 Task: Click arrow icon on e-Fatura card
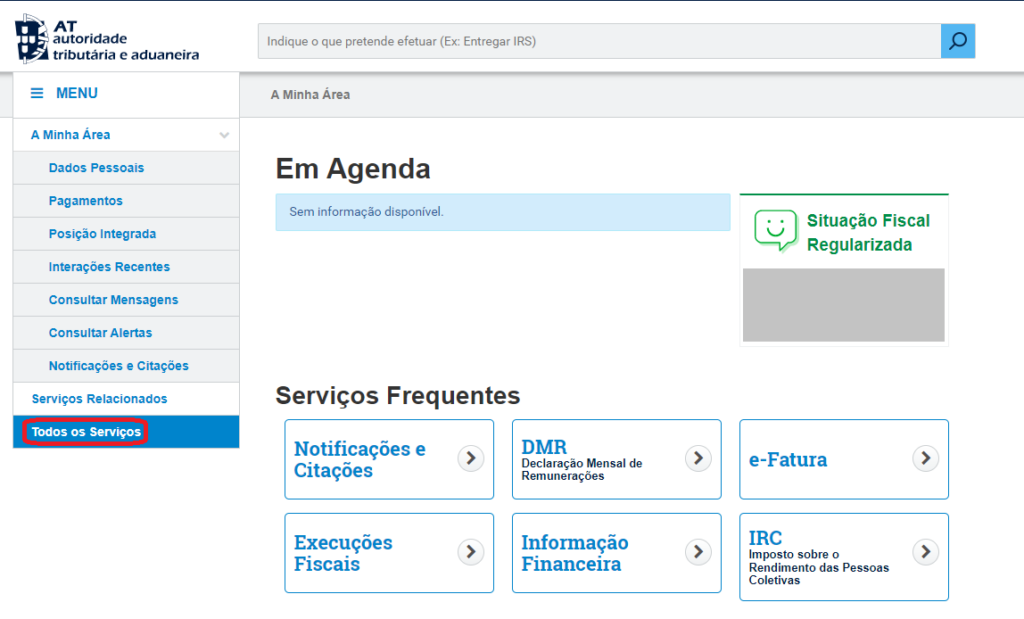[926, 458]
